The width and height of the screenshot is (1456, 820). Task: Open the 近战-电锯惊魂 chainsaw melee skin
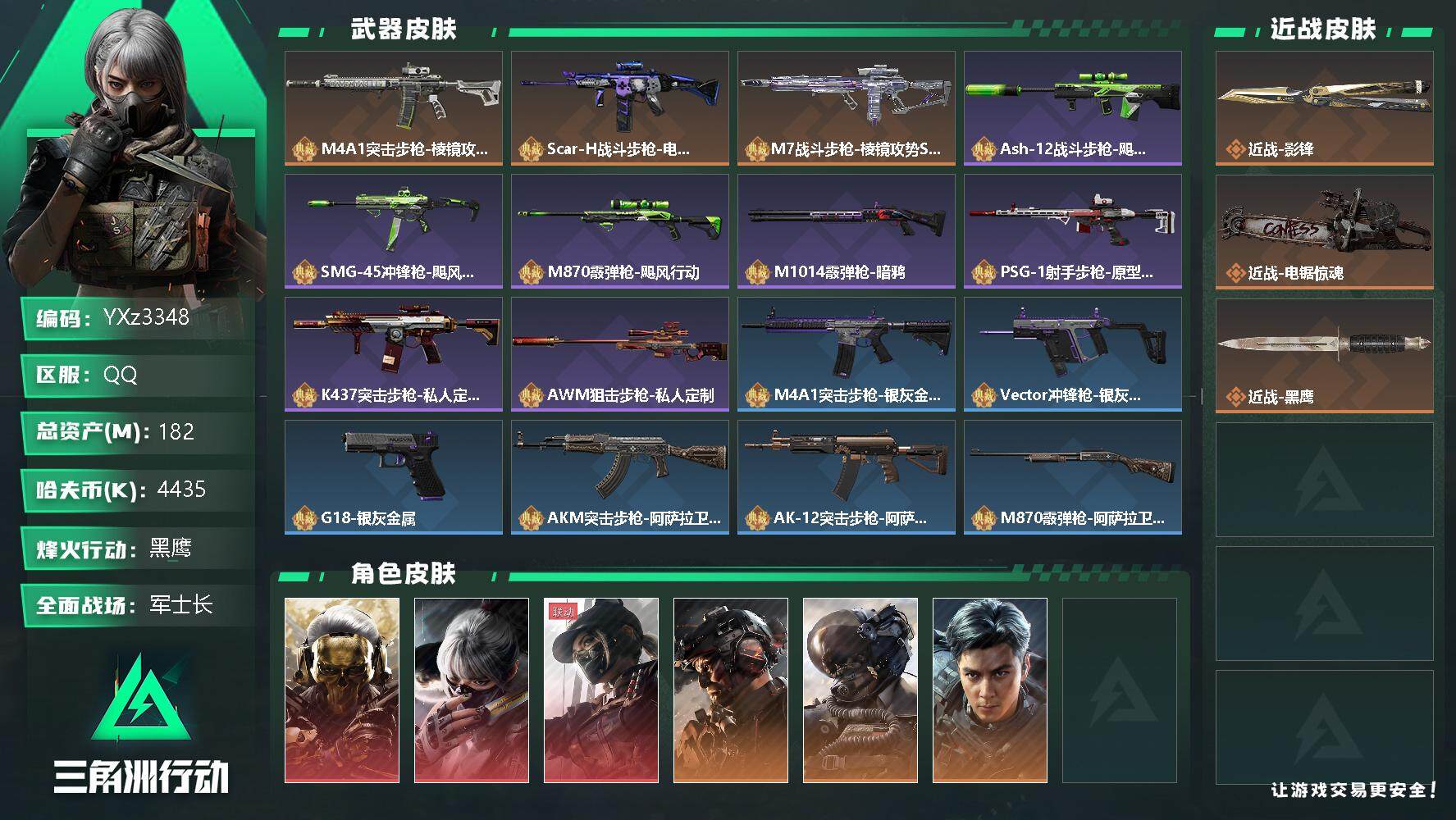(1325, 232)
